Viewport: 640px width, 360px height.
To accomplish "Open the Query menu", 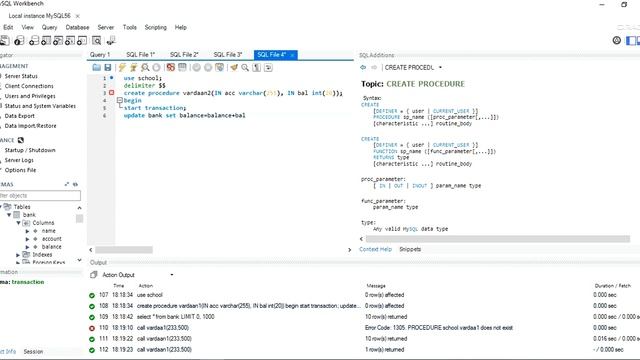I will click(x=49, y=27).
